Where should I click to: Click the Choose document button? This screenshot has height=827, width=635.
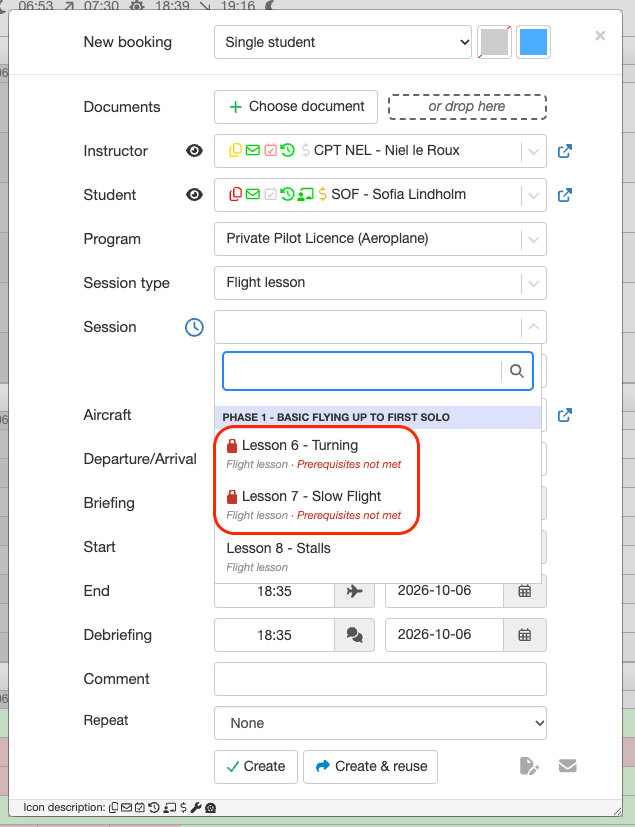(296, 107)
